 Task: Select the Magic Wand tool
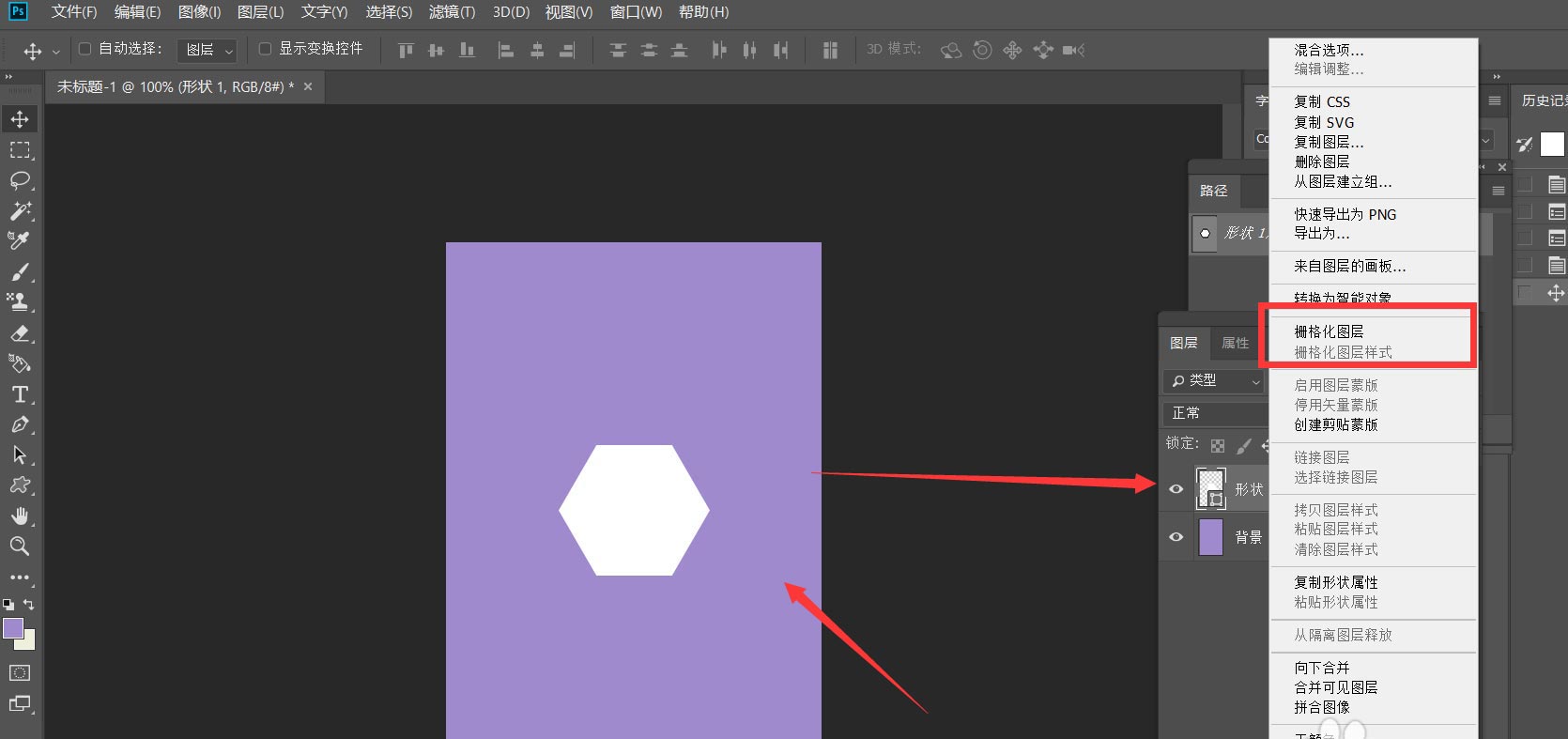click(x=20, y=210)
